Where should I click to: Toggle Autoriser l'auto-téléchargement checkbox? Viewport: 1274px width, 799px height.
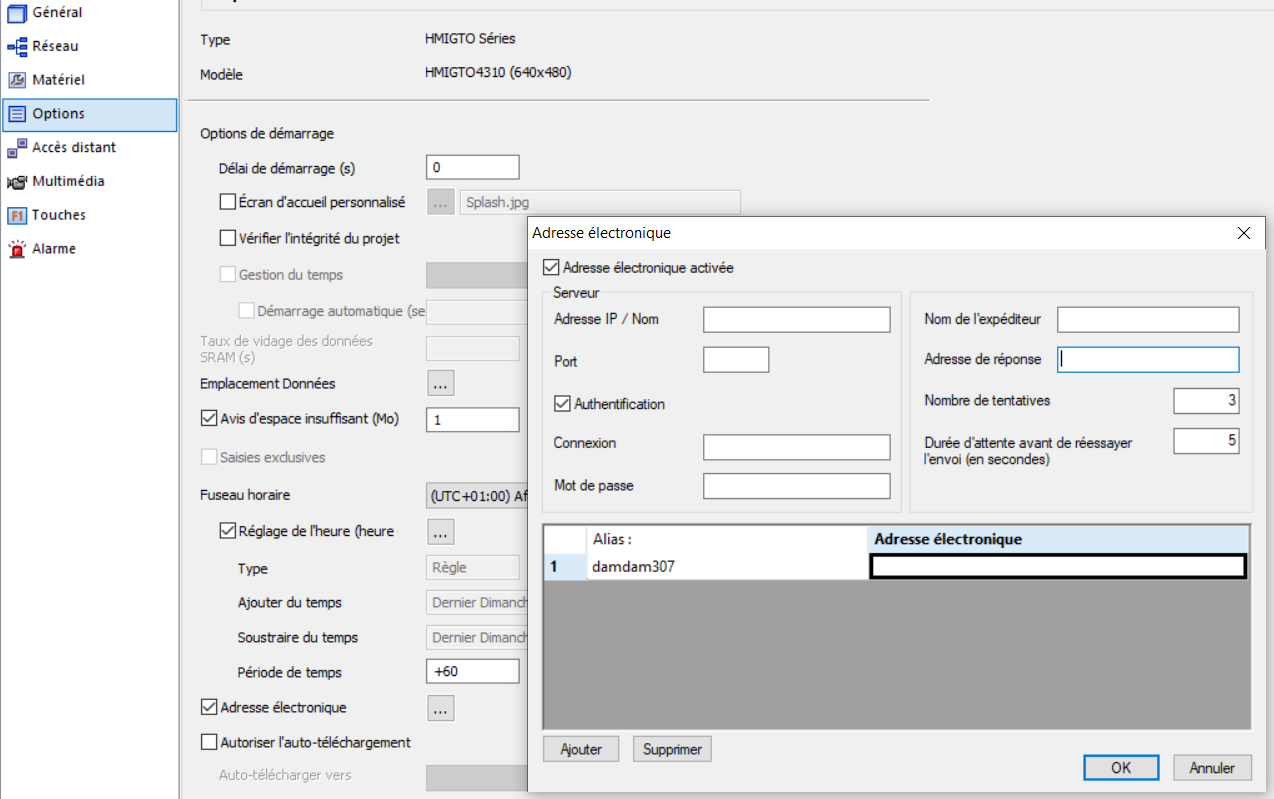(209, 742)
